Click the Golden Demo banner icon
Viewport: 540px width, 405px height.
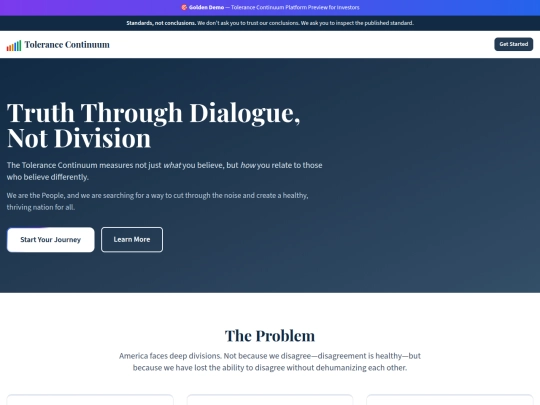pos(184,8)
